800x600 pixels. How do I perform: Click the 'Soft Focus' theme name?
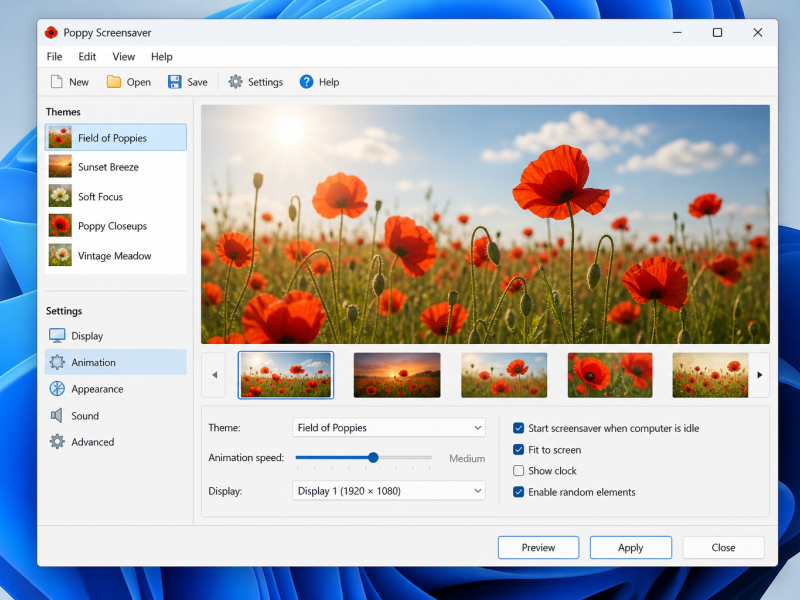click(100, 196)
